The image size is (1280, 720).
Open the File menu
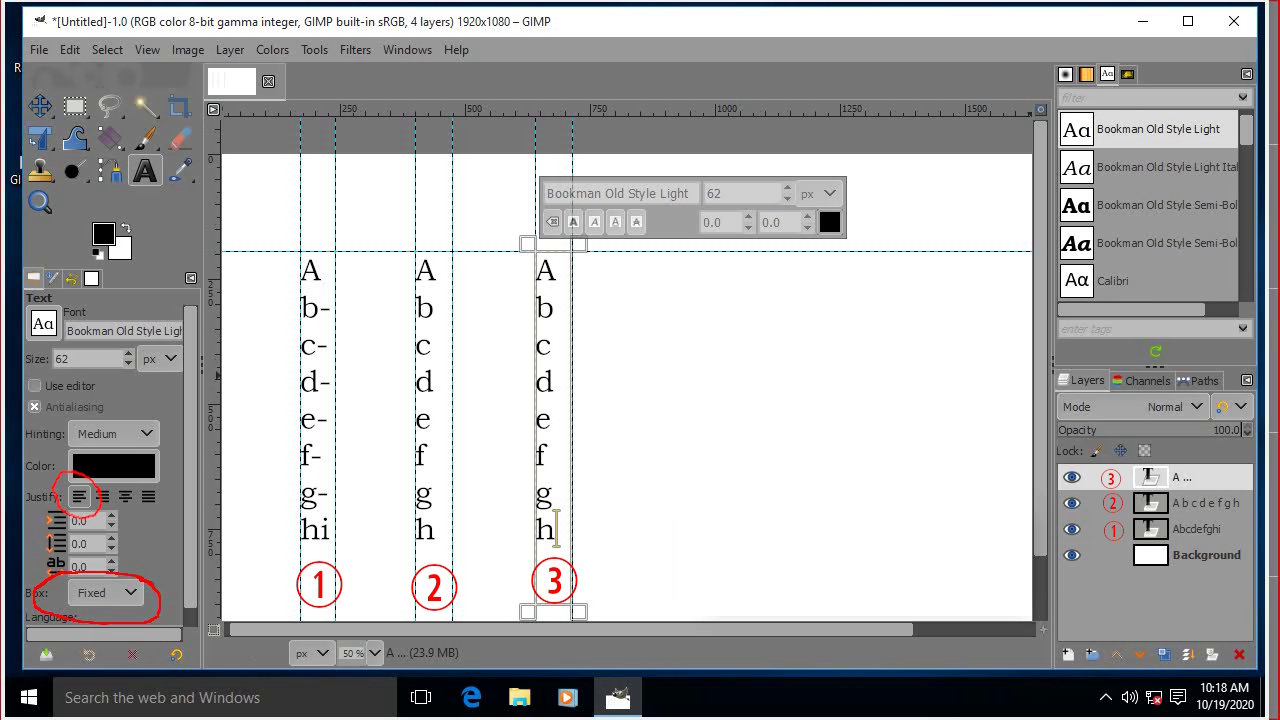[39, 50]
